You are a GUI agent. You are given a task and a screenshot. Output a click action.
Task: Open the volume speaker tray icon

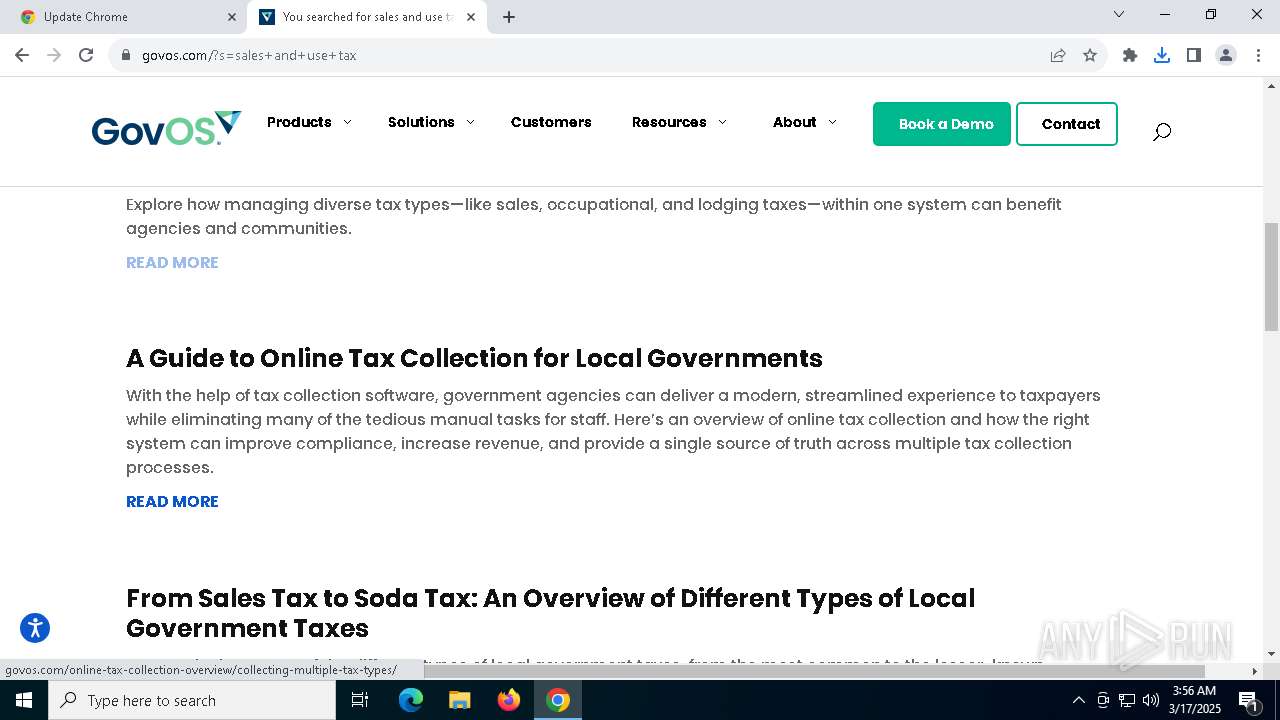(1151, 700)
